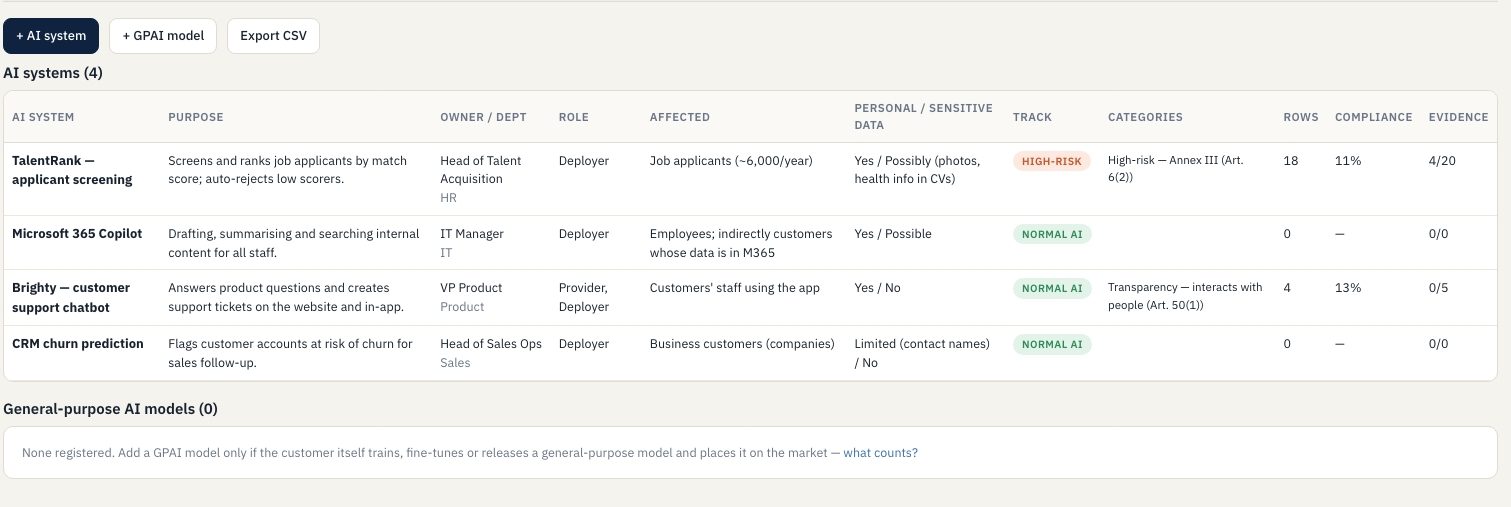This screenshot has height=507, width=1511.
Task: Click the 11% compliance value
Action: pyautogui.click(x=1347, y=161)
